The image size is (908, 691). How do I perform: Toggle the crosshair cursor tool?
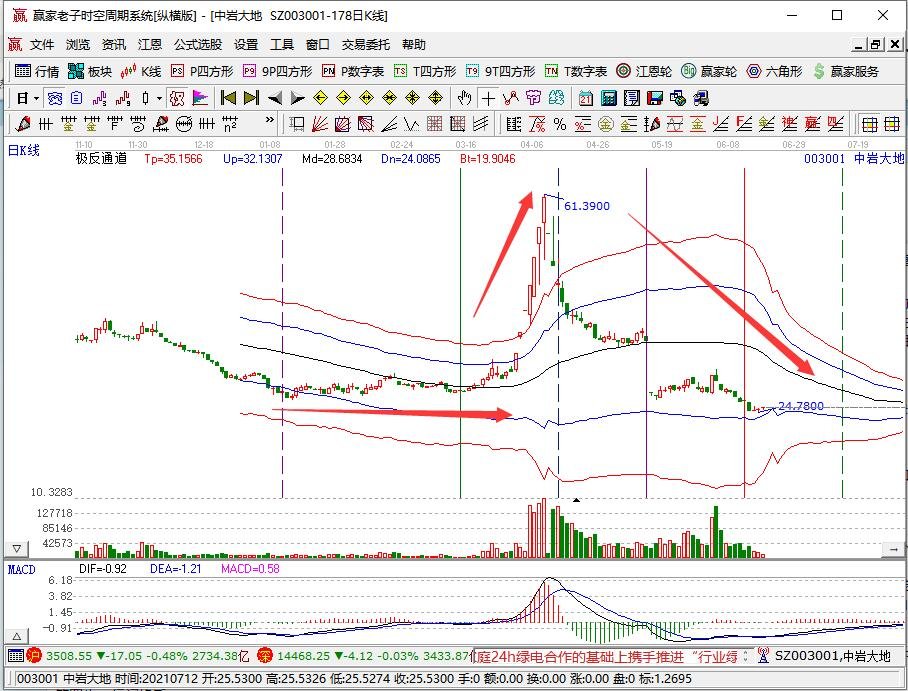tap(488, 98)
